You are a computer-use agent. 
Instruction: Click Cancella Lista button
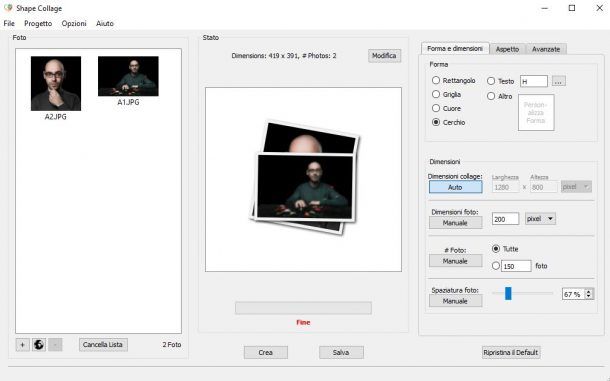click(x=103, y=344)
